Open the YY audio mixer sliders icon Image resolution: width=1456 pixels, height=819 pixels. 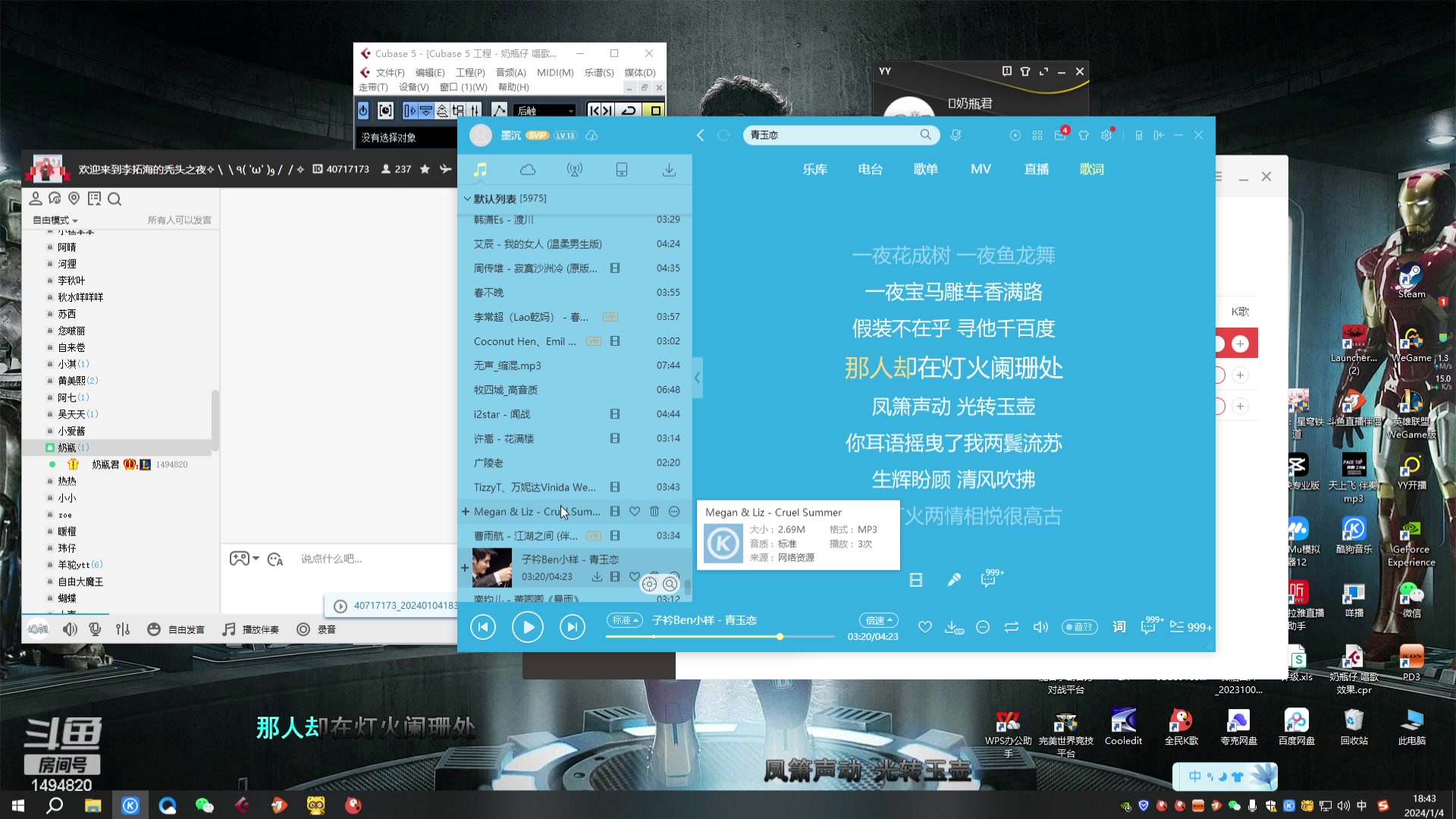(x=123, y=629)
